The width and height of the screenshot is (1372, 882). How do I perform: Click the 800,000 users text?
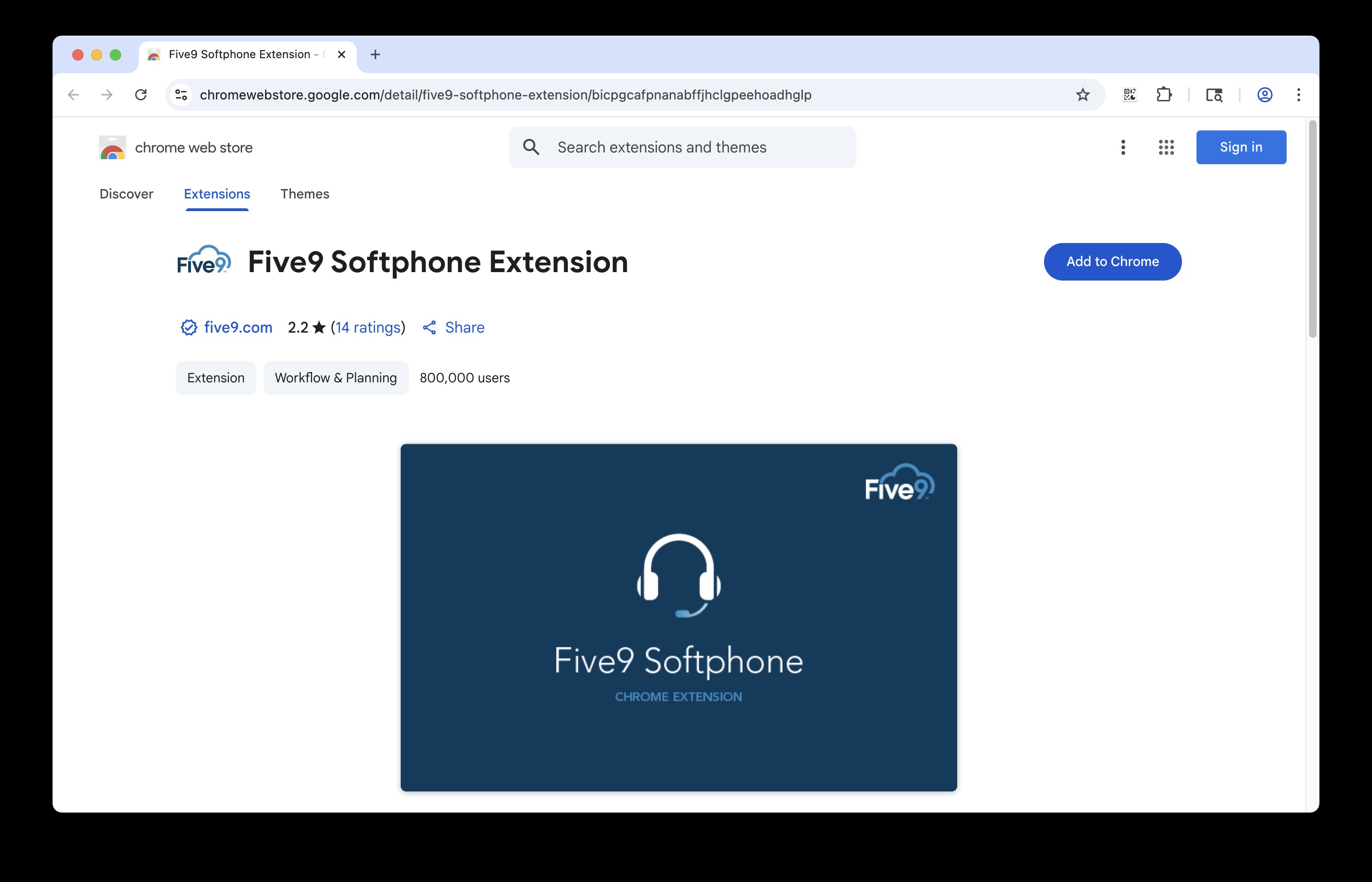[x=465, y=377]
